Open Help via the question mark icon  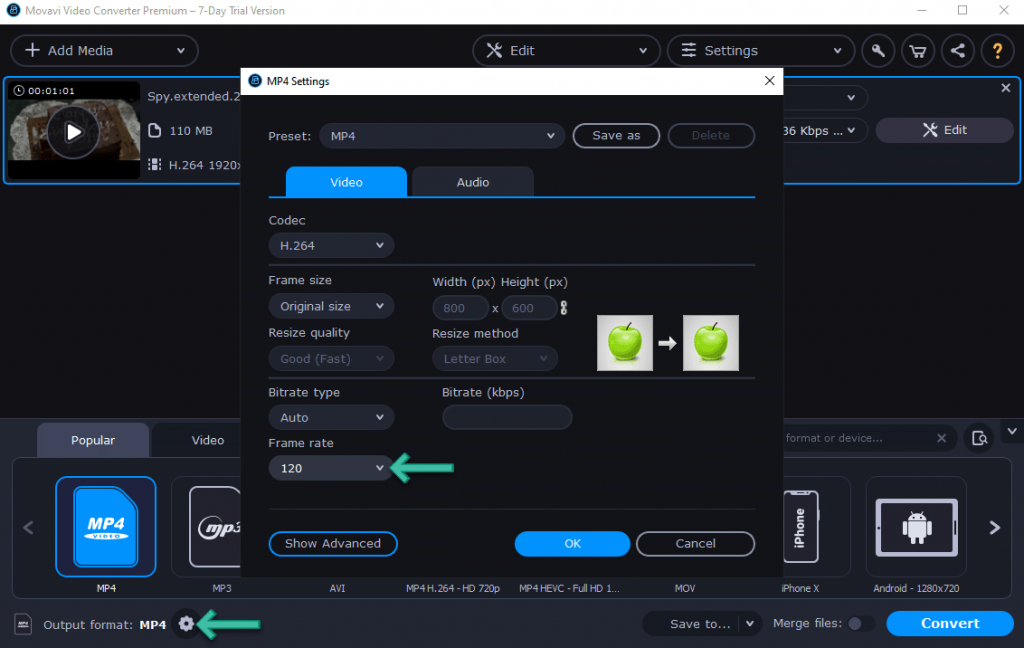pos(996,50)
